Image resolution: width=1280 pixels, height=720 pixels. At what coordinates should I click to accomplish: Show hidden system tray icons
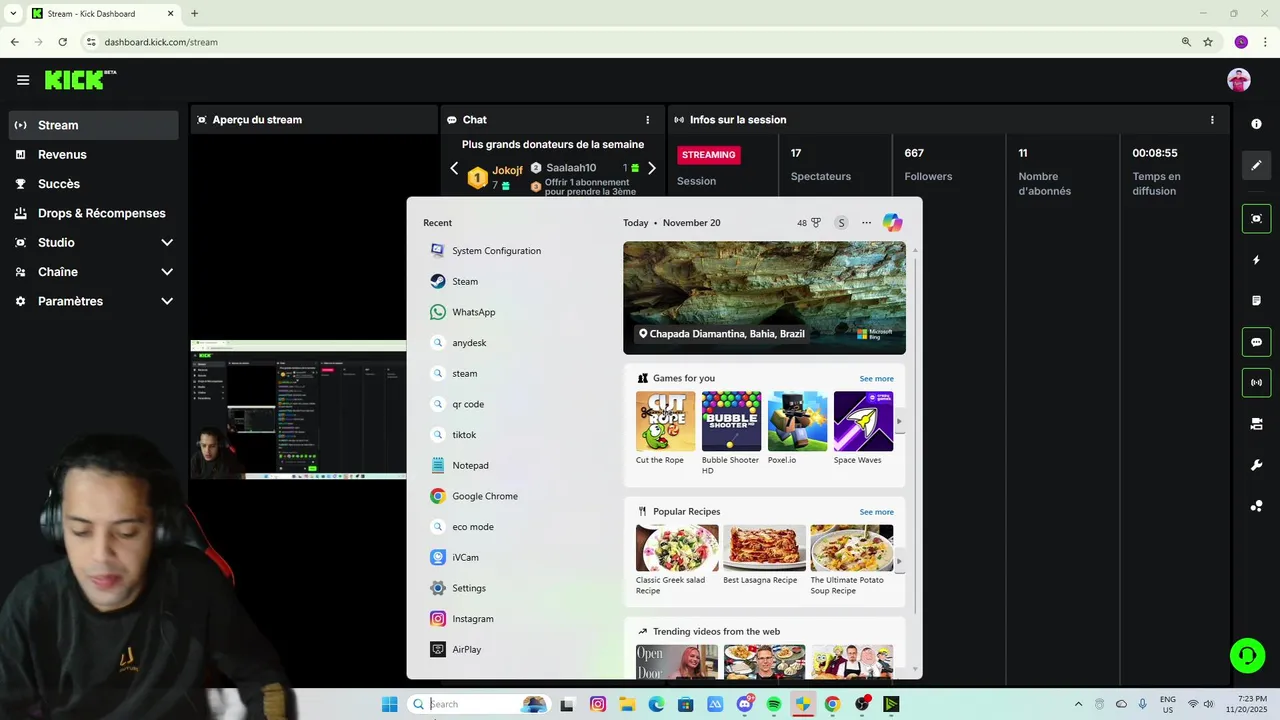(1078, 704)
